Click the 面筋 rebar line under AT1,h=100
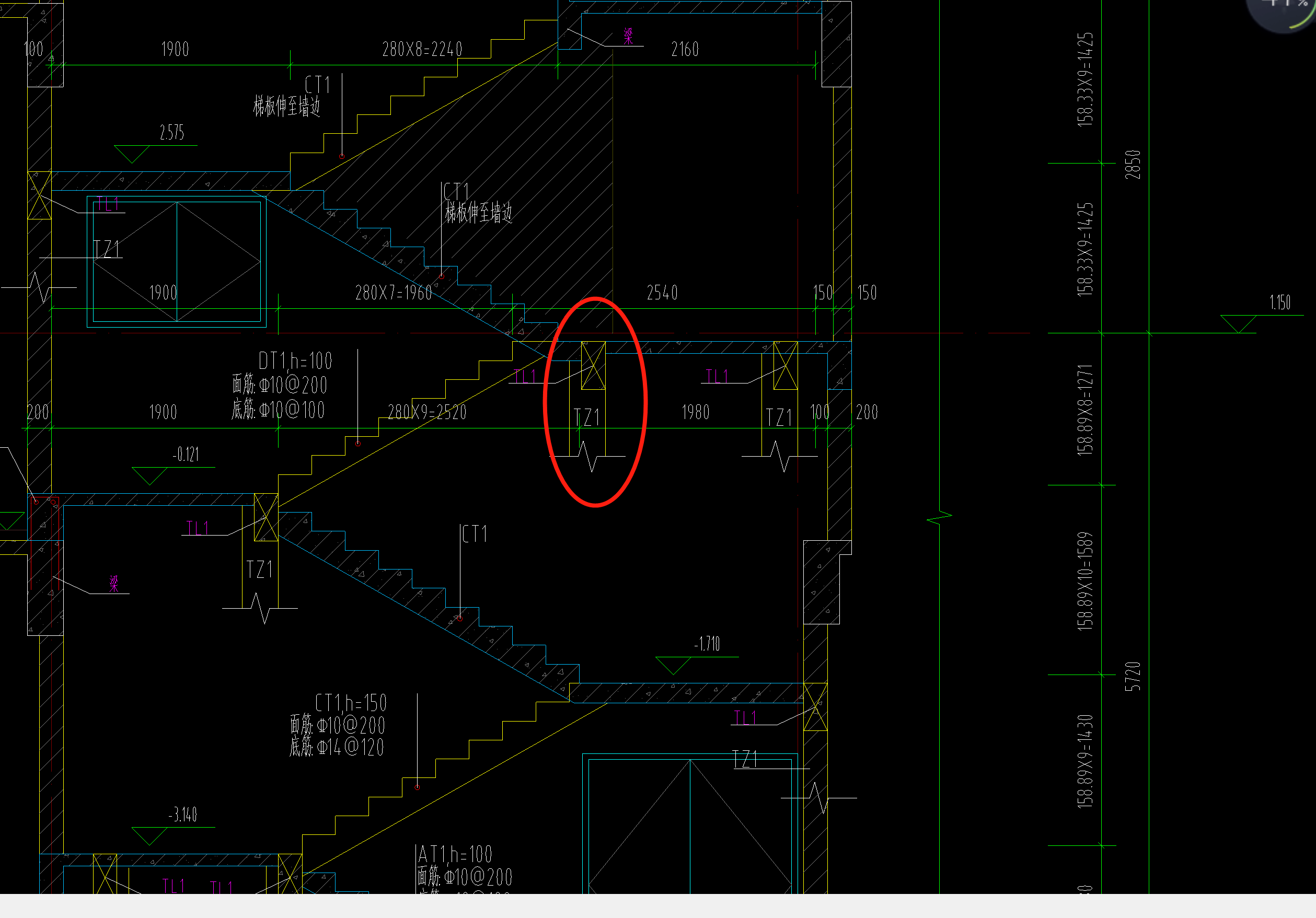 click(465, 877)
